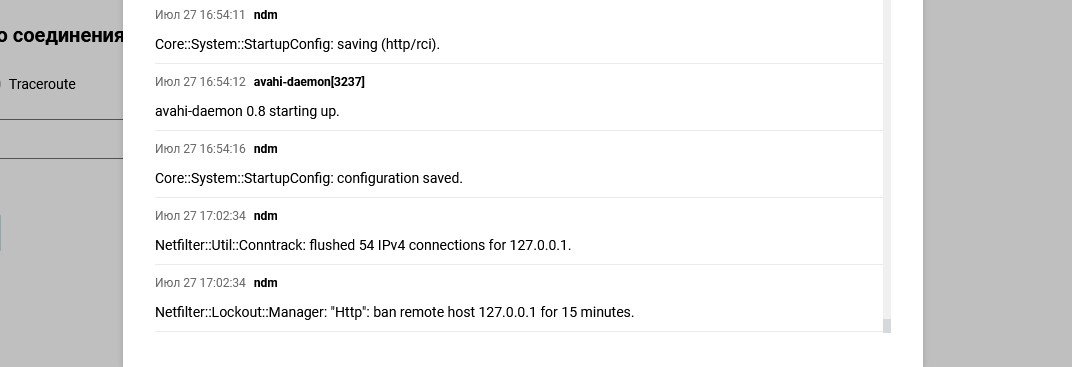Select 'avahi-daemon 0.8 starting up' message
The image size is (1072, 367).
click(247, 111)
